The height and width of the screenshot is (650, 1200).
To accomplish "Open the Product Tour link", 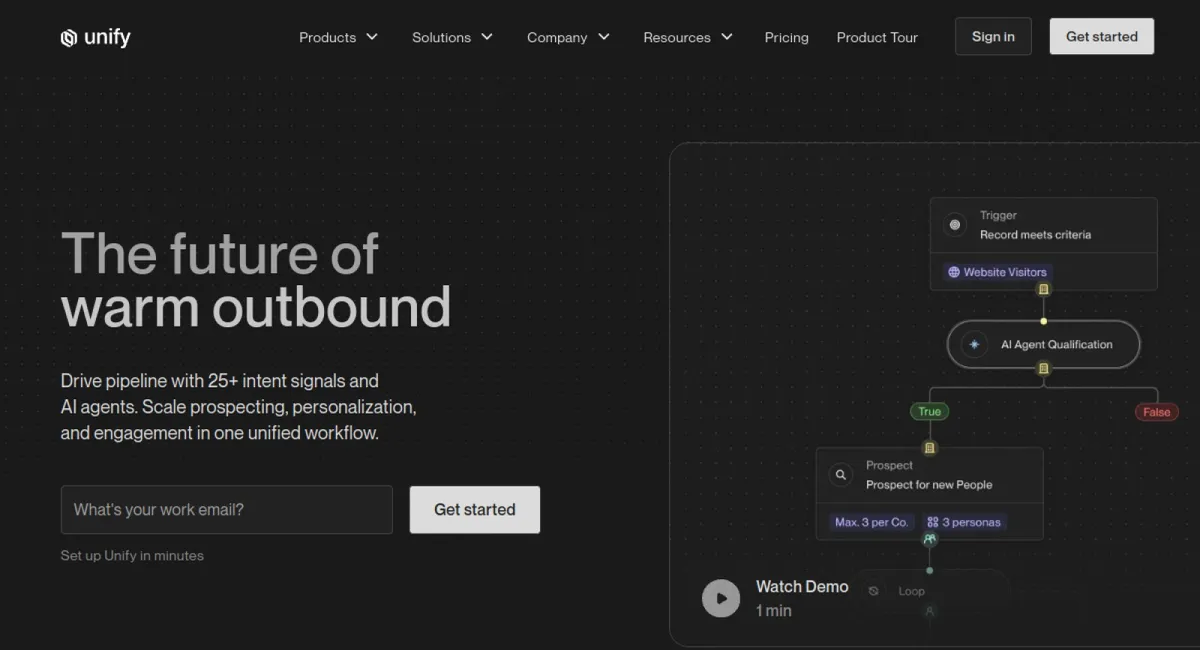I will [x=877, y=37].
